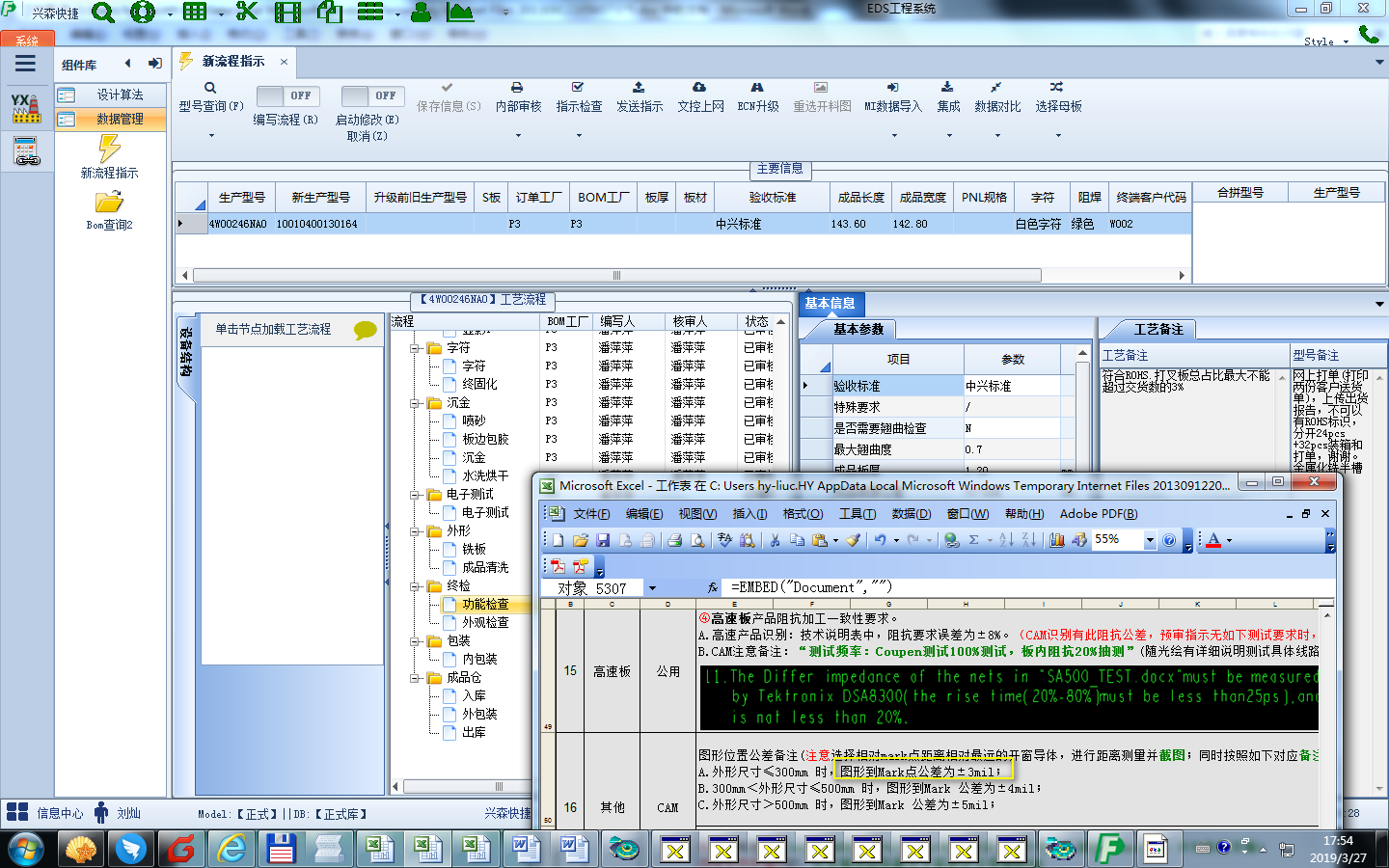Click the green film strip icon in the title bar
The width and height of the screenshot is (1389, 868).
[x=287, y=13]
